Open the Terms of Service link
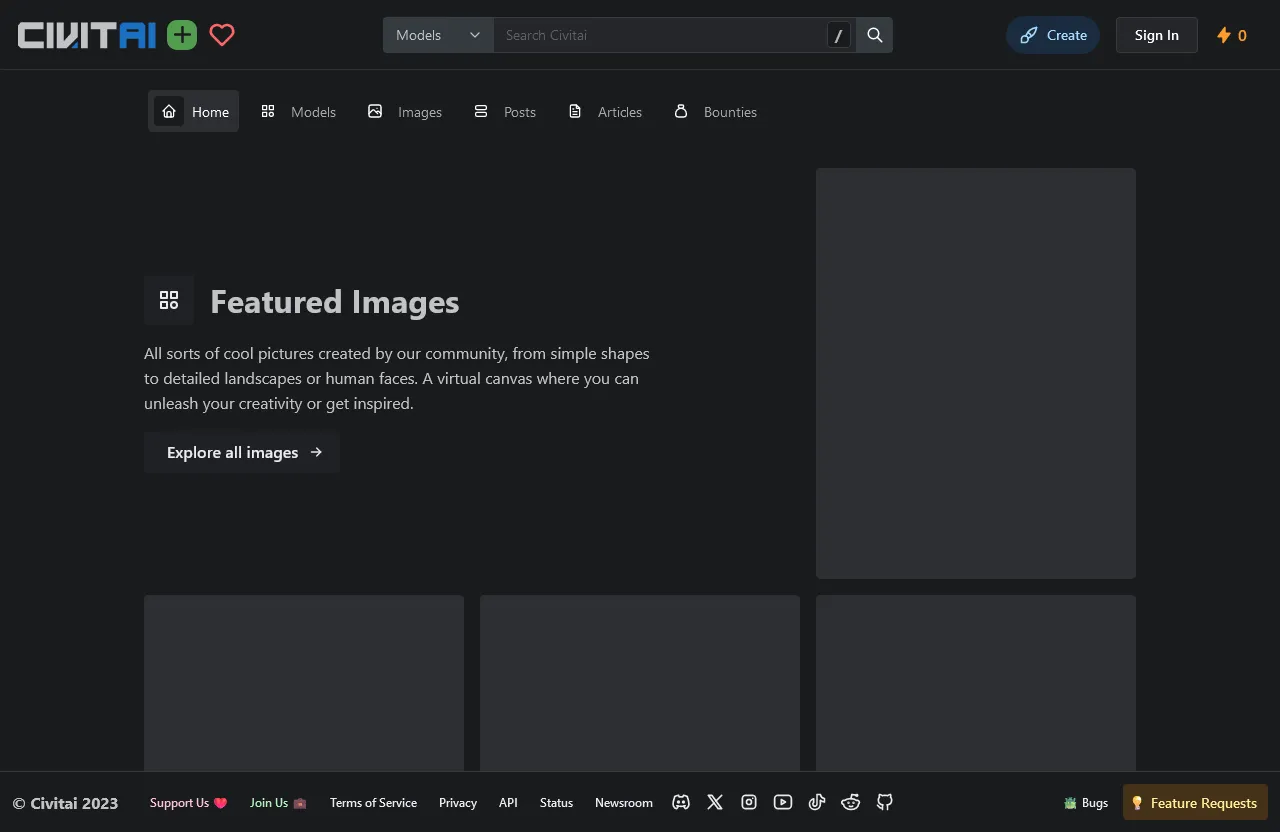The width and height of the screenshot is (1280, 832). 373,802
